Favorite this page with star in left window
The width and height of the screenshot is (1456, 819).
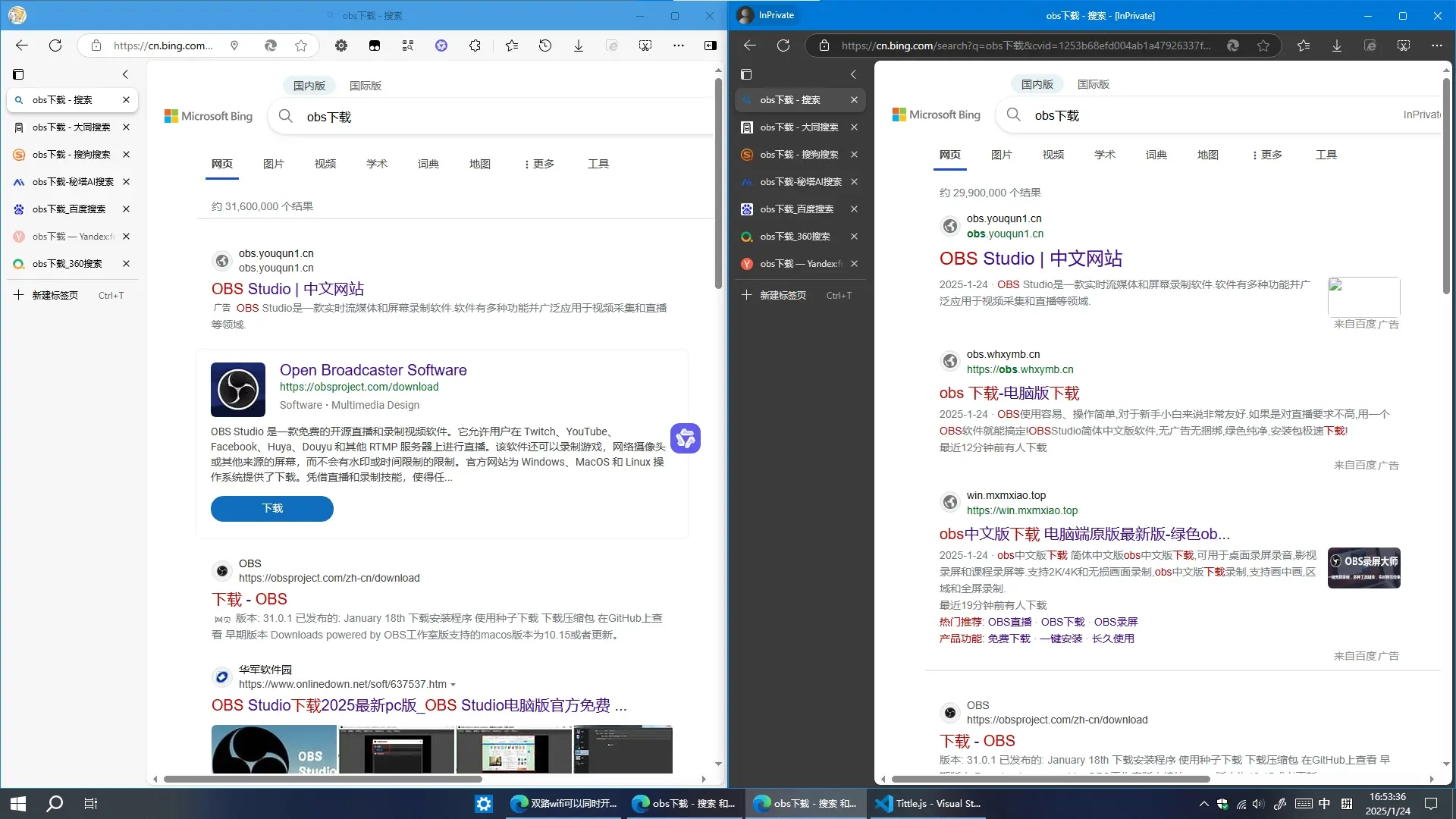(301, 45)
